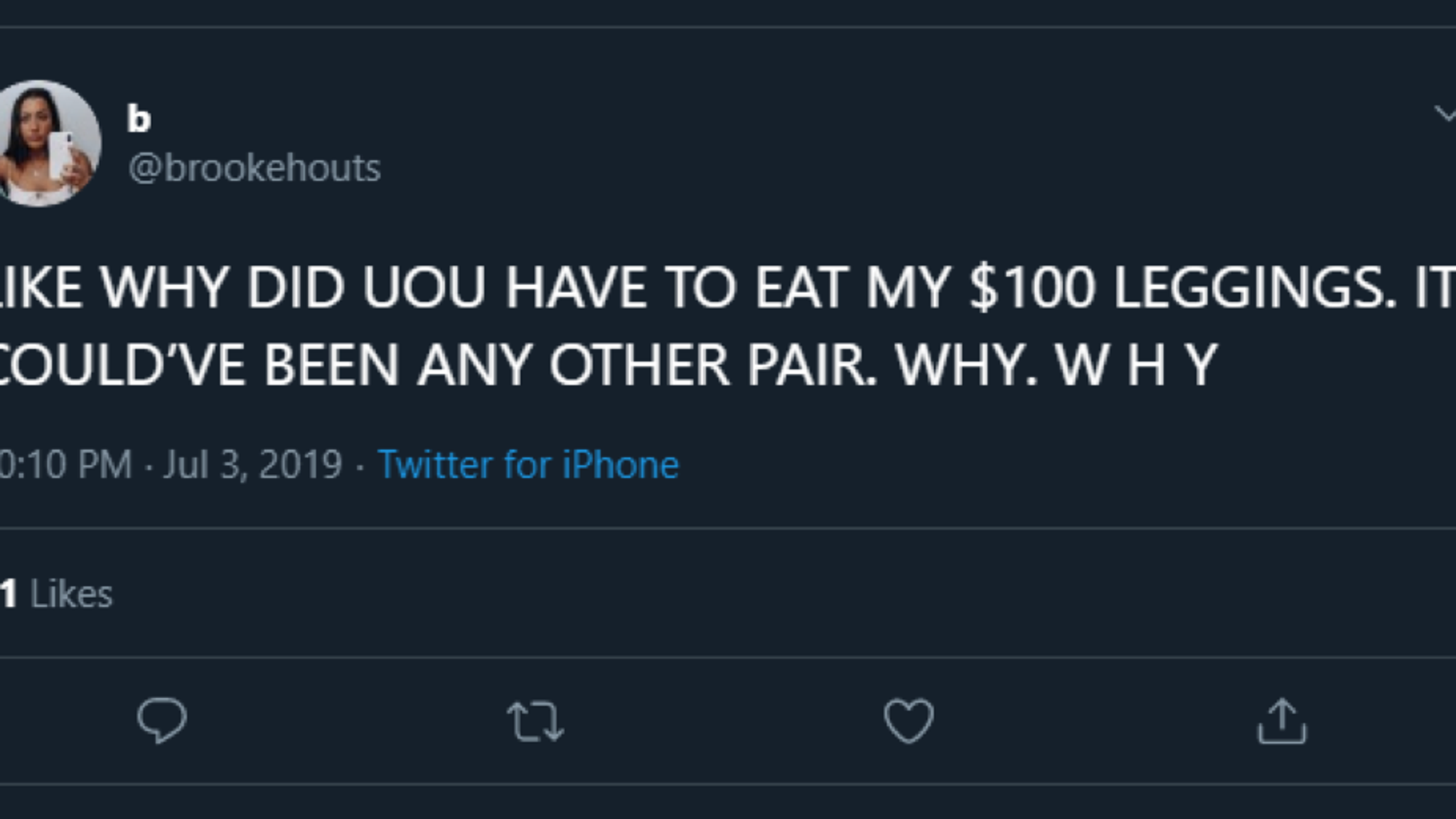The height and width of the screenshot is (819, 1456).
Task: Click the word "EAT" in tweet
Action: click(x=801, y=288)
